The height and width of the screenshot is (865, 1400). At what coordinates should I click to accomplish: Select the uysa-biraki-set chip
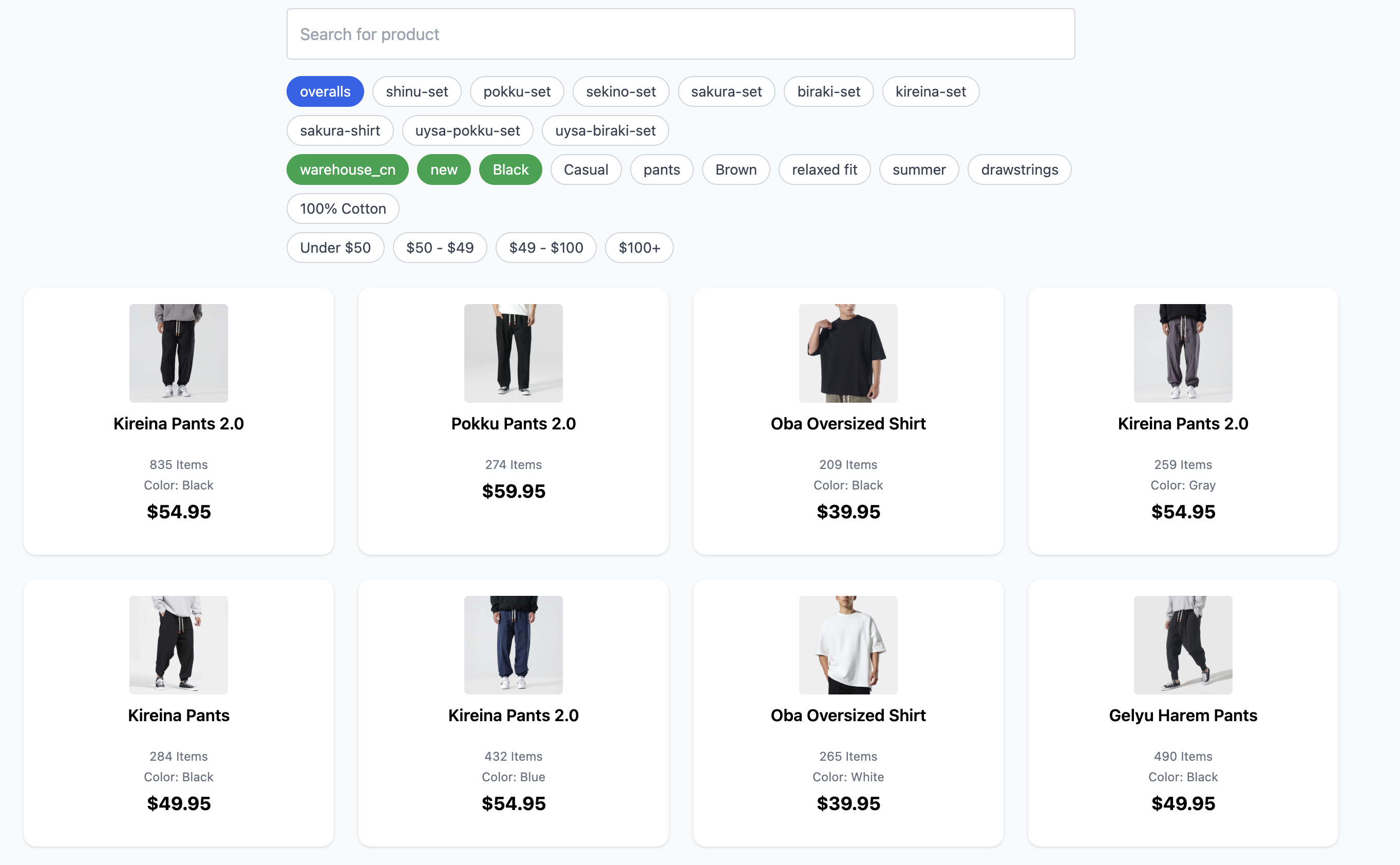[605, 130]
